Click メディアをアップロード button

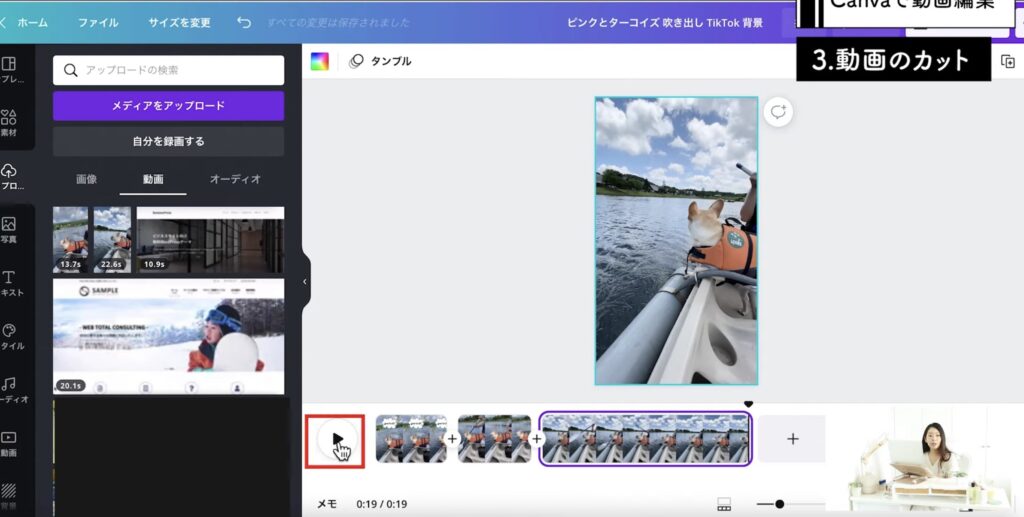168,106
